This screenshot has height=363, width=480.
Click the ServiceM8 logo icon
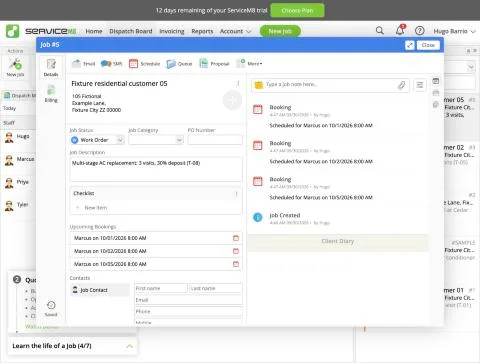12,31
